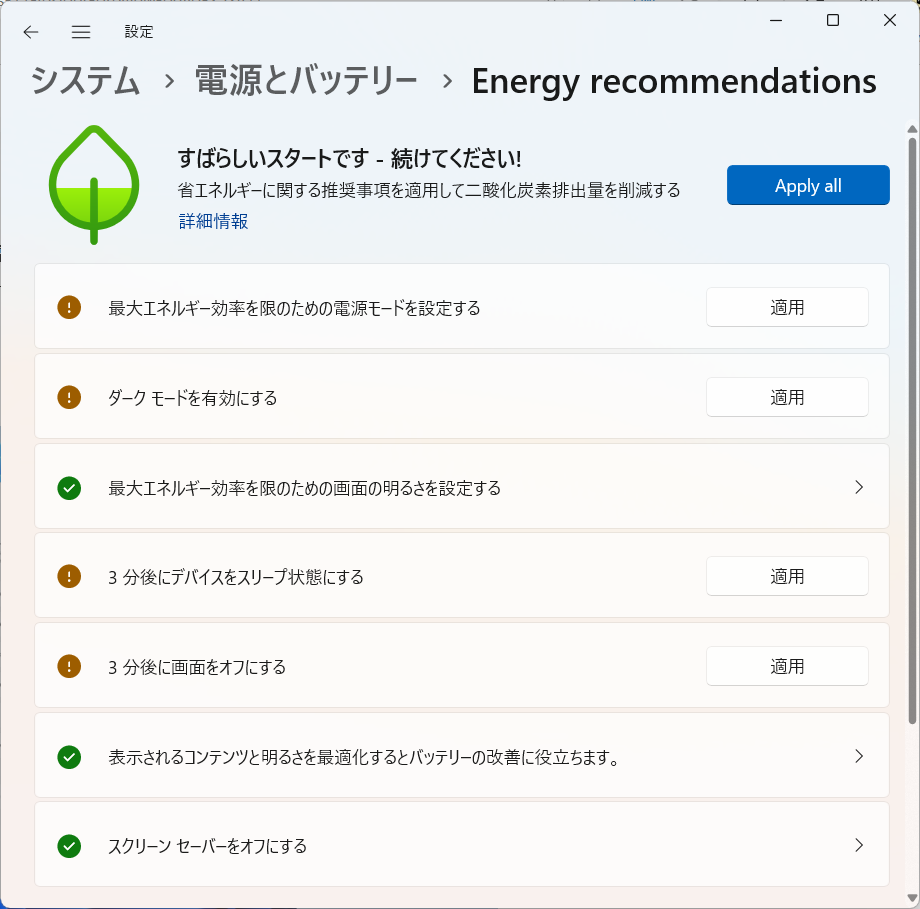Click warning icon beside 電源モード recommendation

pyautogui.click(x=69, y=307)
